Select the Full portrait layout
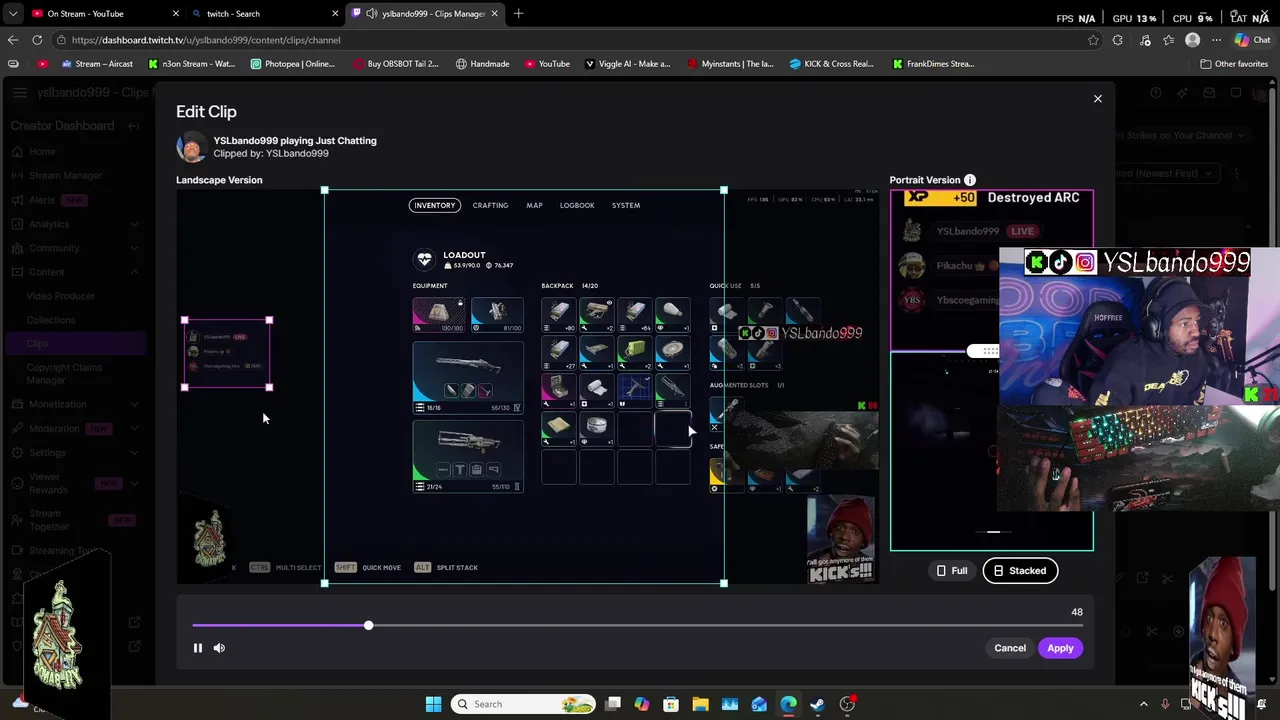Image resolution: width=1280 pixels, height=720 pixels. (951, 571)
